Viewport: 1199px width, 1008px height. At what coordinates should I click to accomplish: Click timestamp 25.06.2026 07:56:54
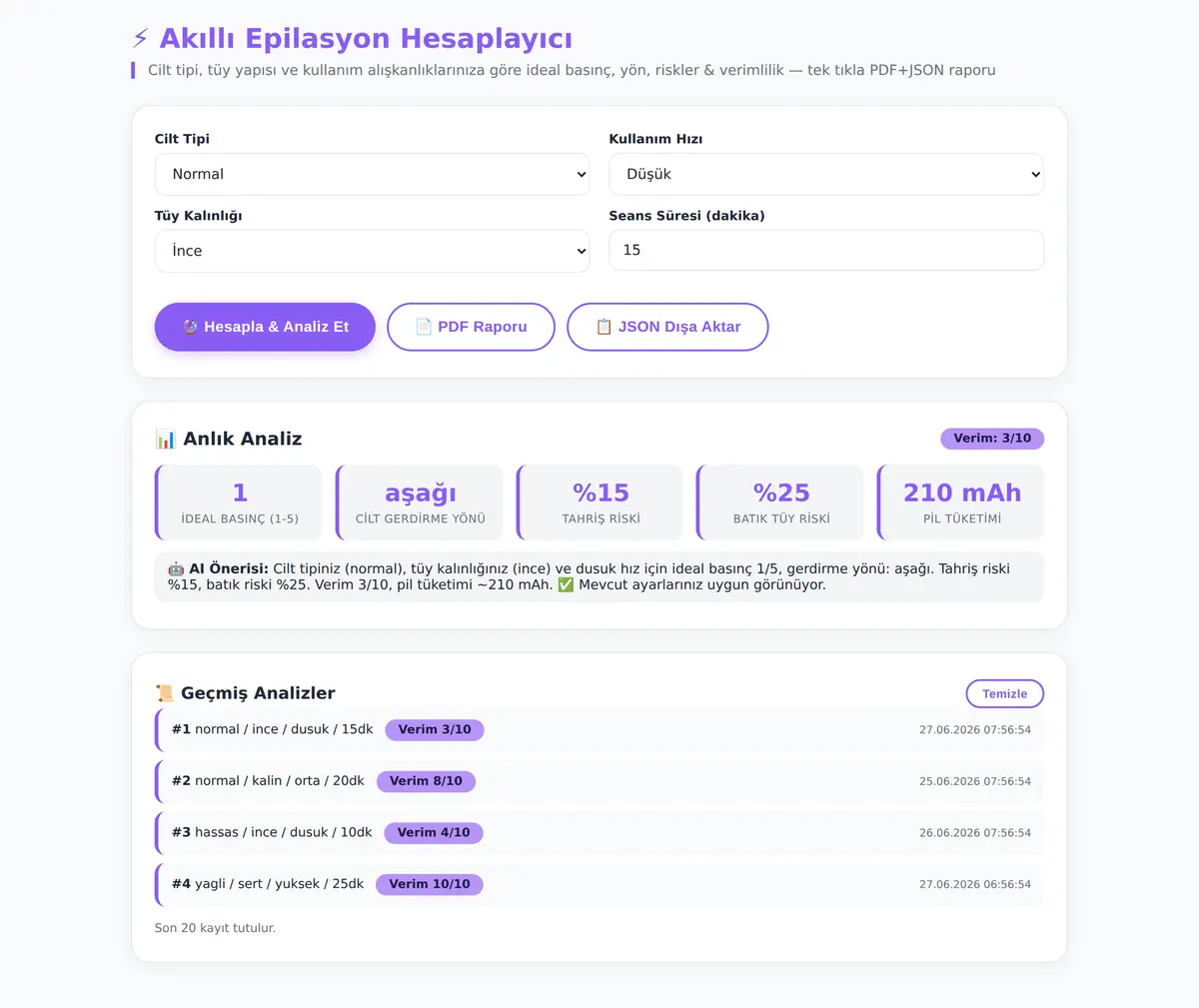point(975,781)
